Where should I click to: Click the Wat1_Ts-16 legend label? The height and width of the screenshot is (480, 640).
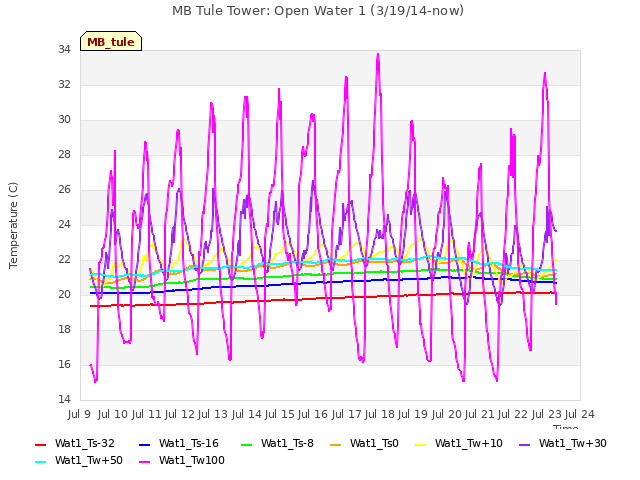(x=189, y=443)
